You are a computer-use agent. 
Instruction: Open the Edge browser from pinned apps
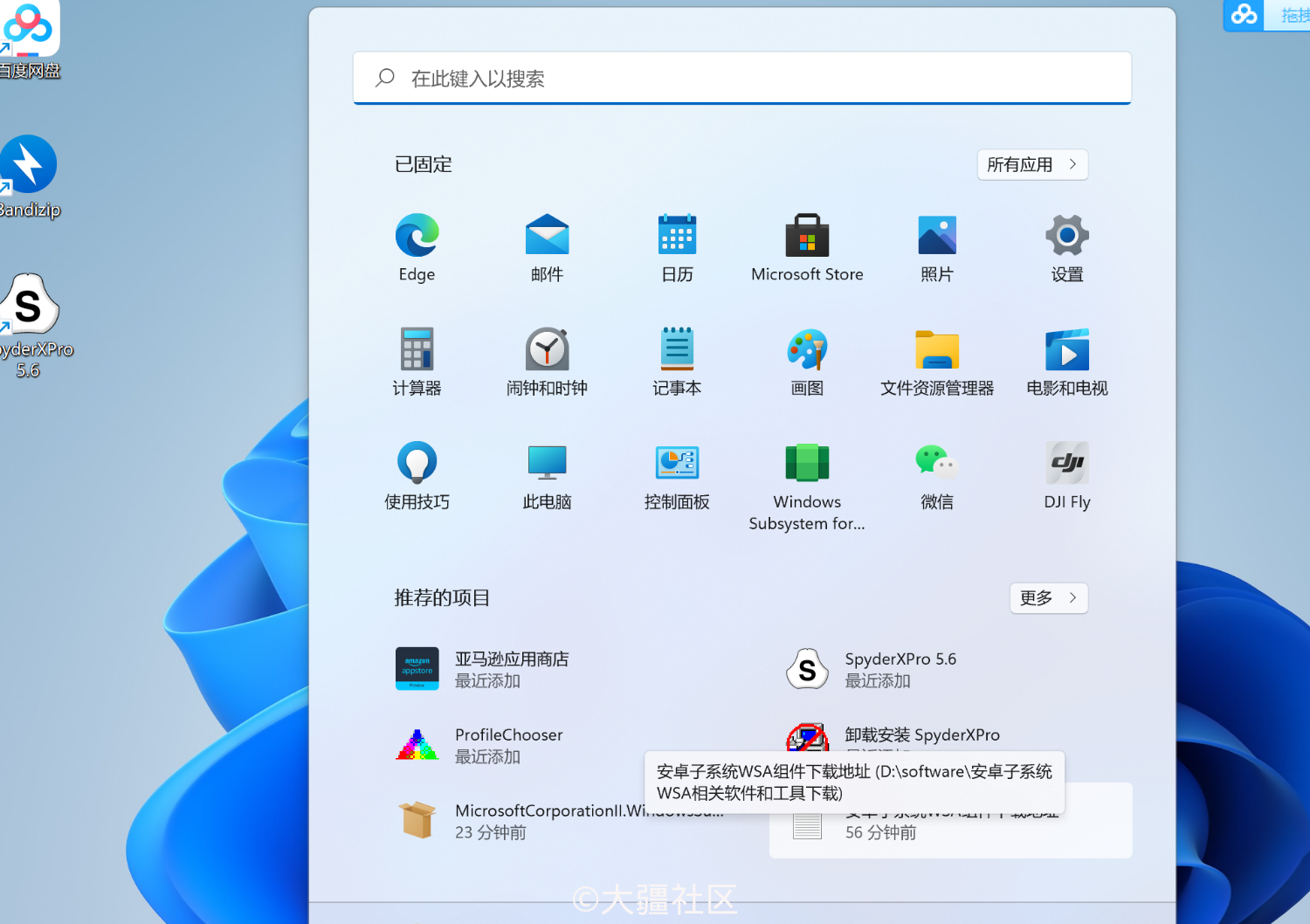417,248
